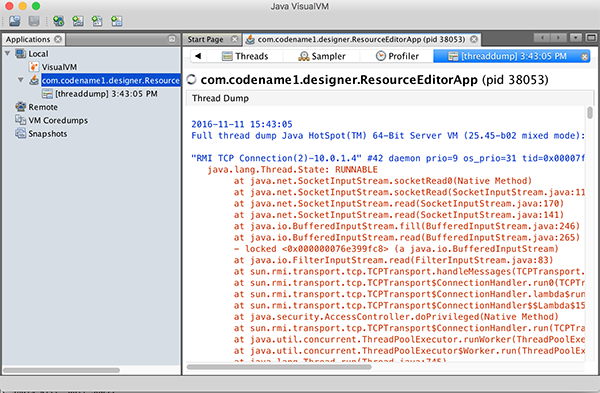
Task: Select the Snapshots icon
Action: click(20, 134)
